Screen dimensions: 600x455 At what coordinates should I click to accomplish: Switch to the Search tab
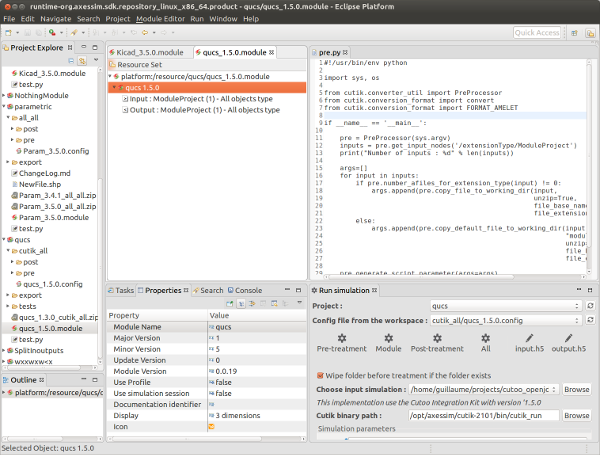[x=208, y=290]
